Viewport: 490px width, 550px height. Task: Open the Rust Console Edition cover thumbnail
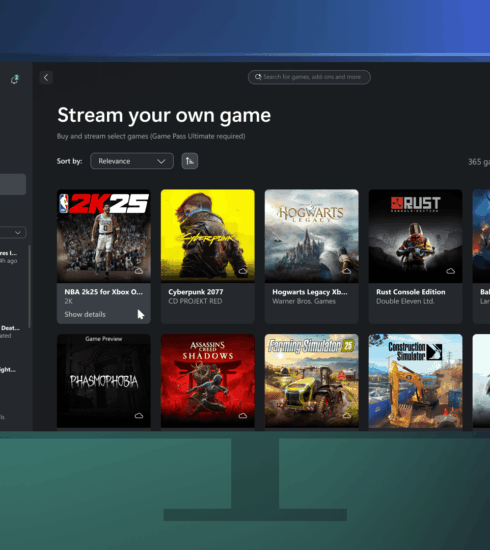[415, 236]
